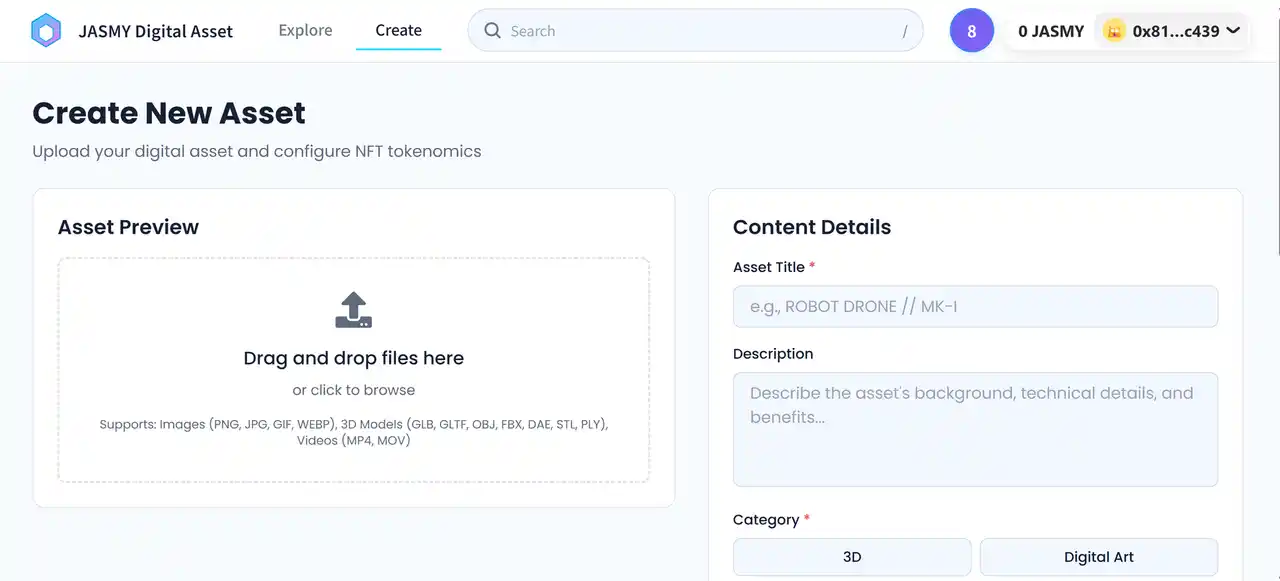Screen dimensions: 1280x581
Task: Click the purple notification badge showing 8
Action: click(x=971, y=31)
